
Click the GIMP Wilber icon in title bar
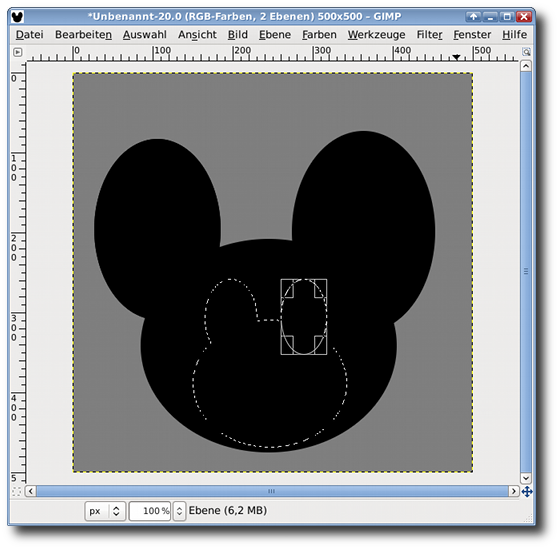17,16
